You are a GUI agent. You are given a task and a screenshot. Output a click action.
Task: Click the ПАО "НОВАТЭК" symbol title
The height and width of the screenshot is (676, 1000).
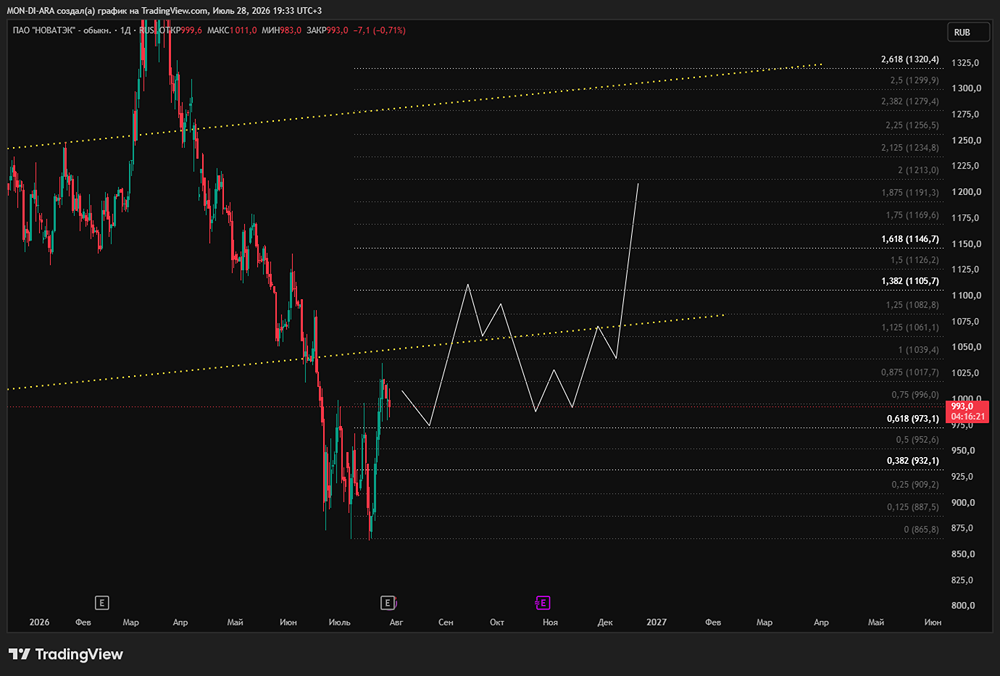click(x=62, y=30)
